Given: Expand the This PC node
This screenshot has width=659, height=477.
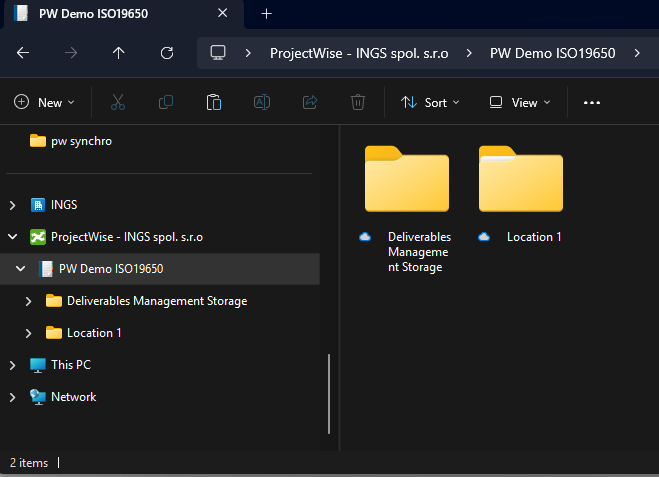Looking at the screenshot, I should pyautogui.click(x=13, y=365).
